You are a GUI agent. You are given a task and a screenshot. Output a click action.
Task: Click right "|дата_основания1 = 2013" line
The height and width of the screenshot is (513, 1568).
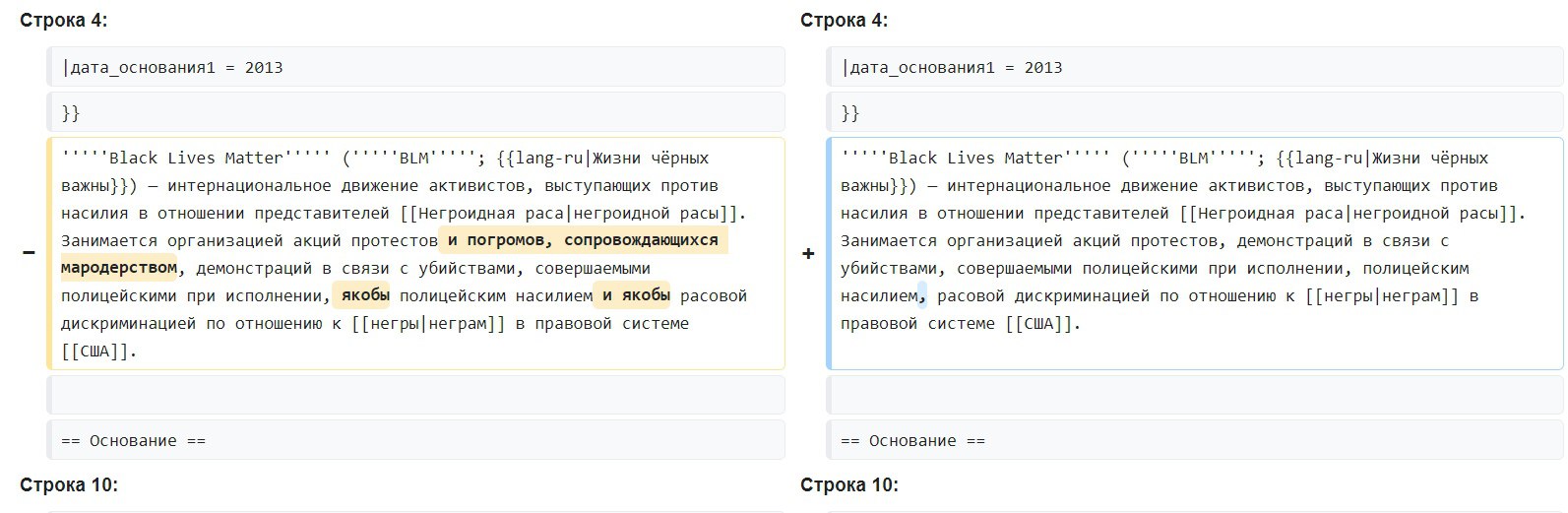point(1195,67)
